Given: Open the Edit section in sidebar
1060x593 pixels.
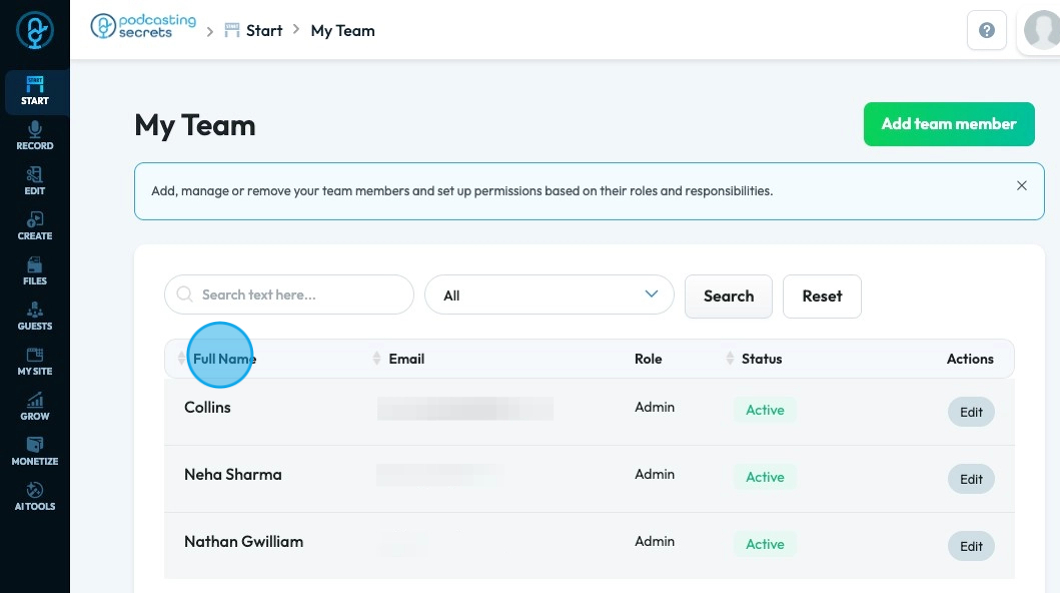Looking at the screenshot, I should [35, 181].
